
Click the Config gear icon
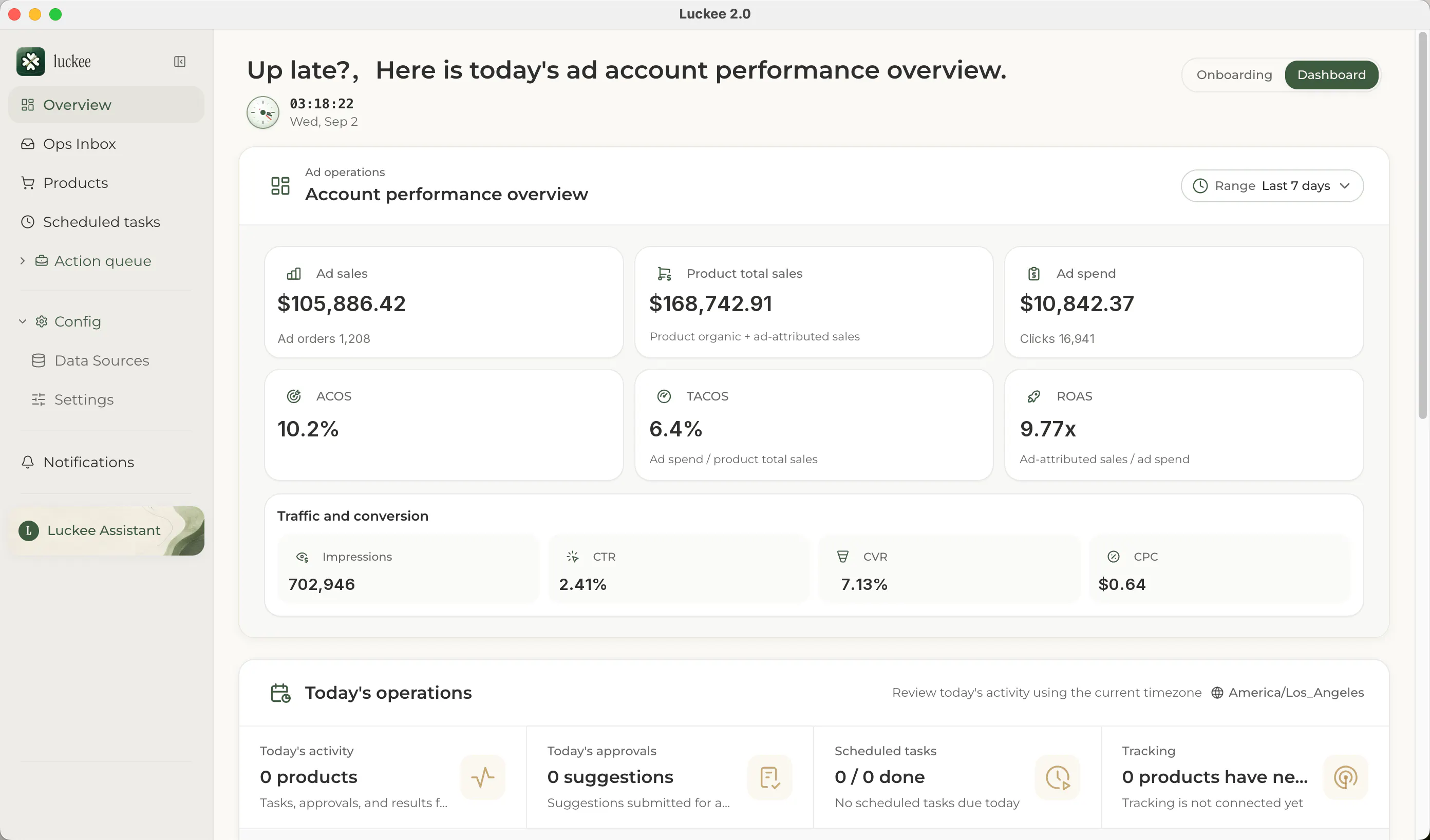click(42, 321)
